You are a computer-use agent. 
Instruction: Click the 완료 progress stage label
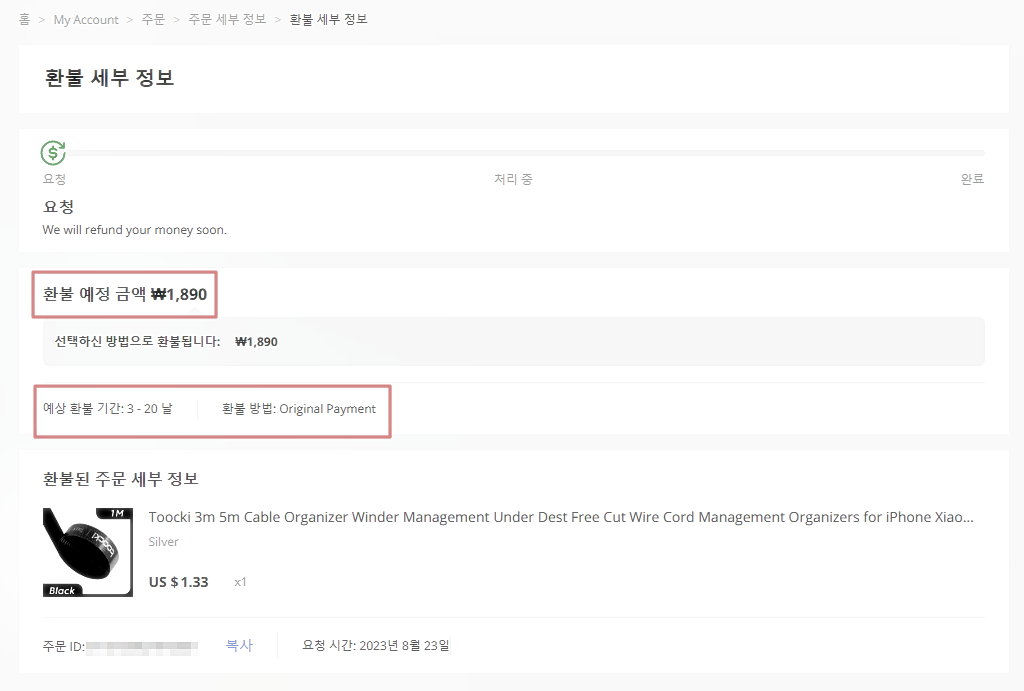click(x=971, y=179)
